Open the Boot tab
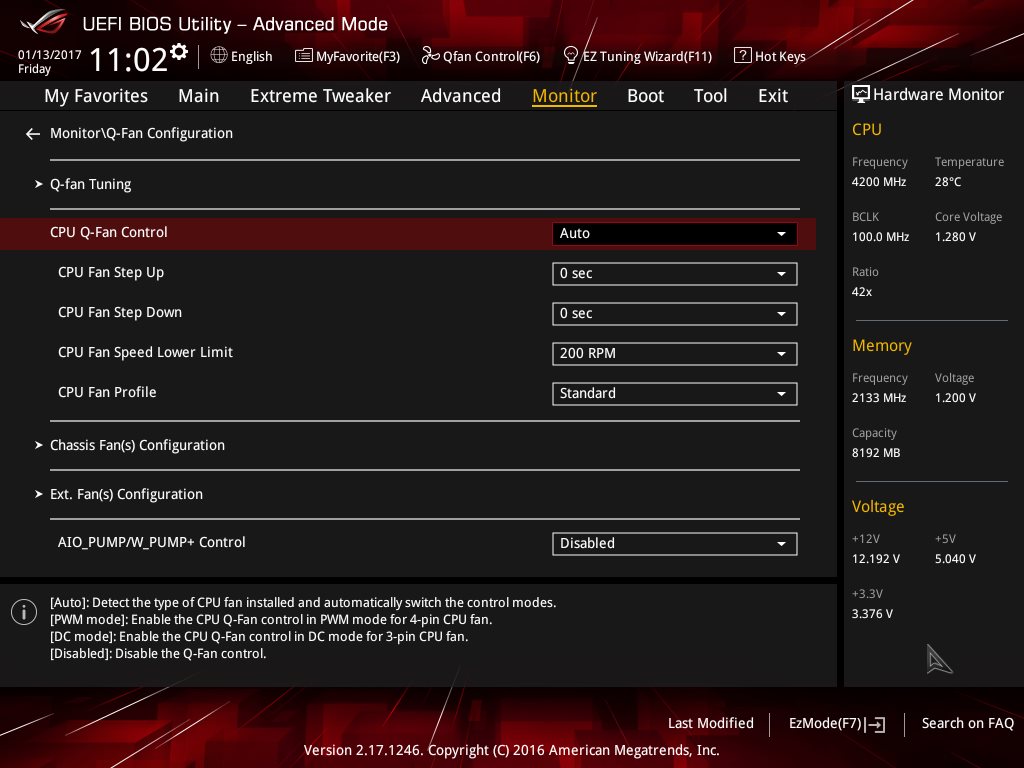 coord(645,96)
